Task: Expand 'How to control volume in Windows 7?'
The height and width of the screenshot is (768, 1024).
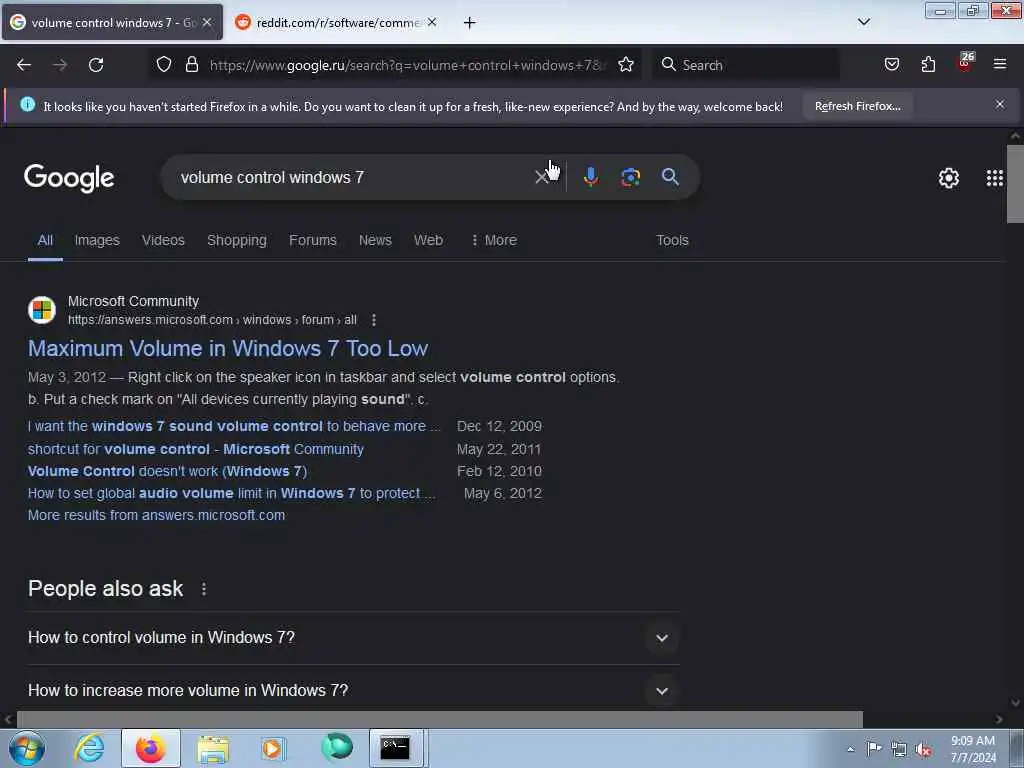Action: tap(353, 638)
